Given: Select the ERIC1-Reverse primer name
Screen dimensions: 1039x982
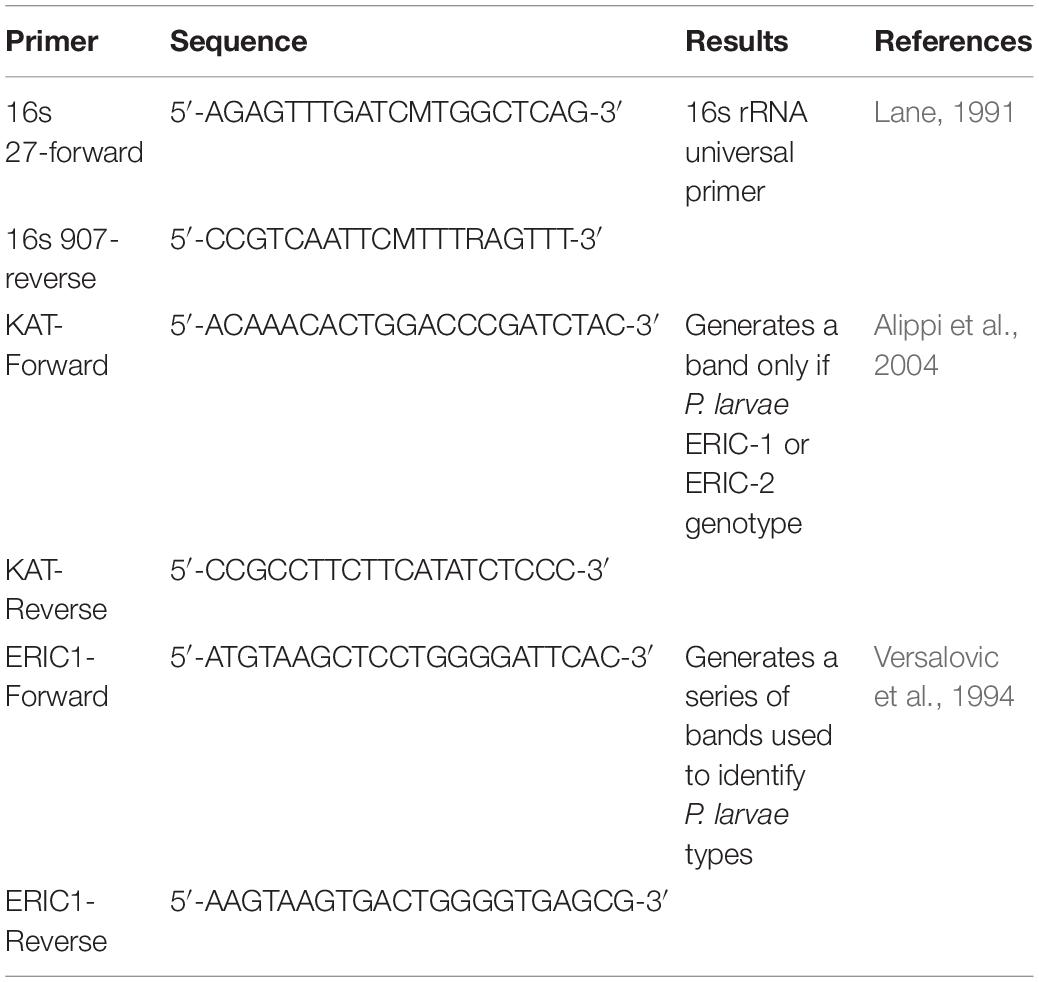Looking at the screenshot, I should (56, 921).
